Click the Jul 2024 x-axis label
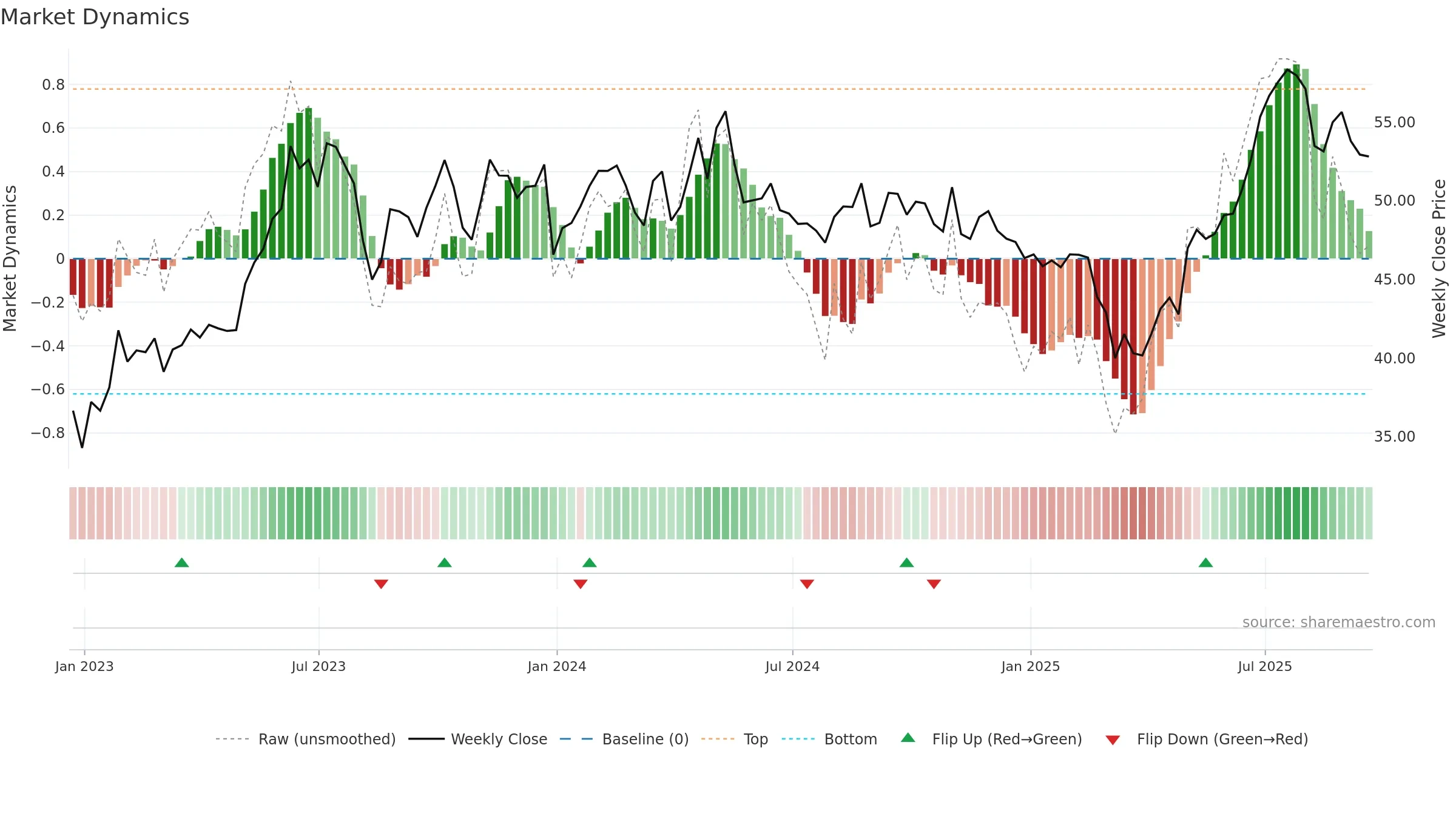 click(792, 666)
